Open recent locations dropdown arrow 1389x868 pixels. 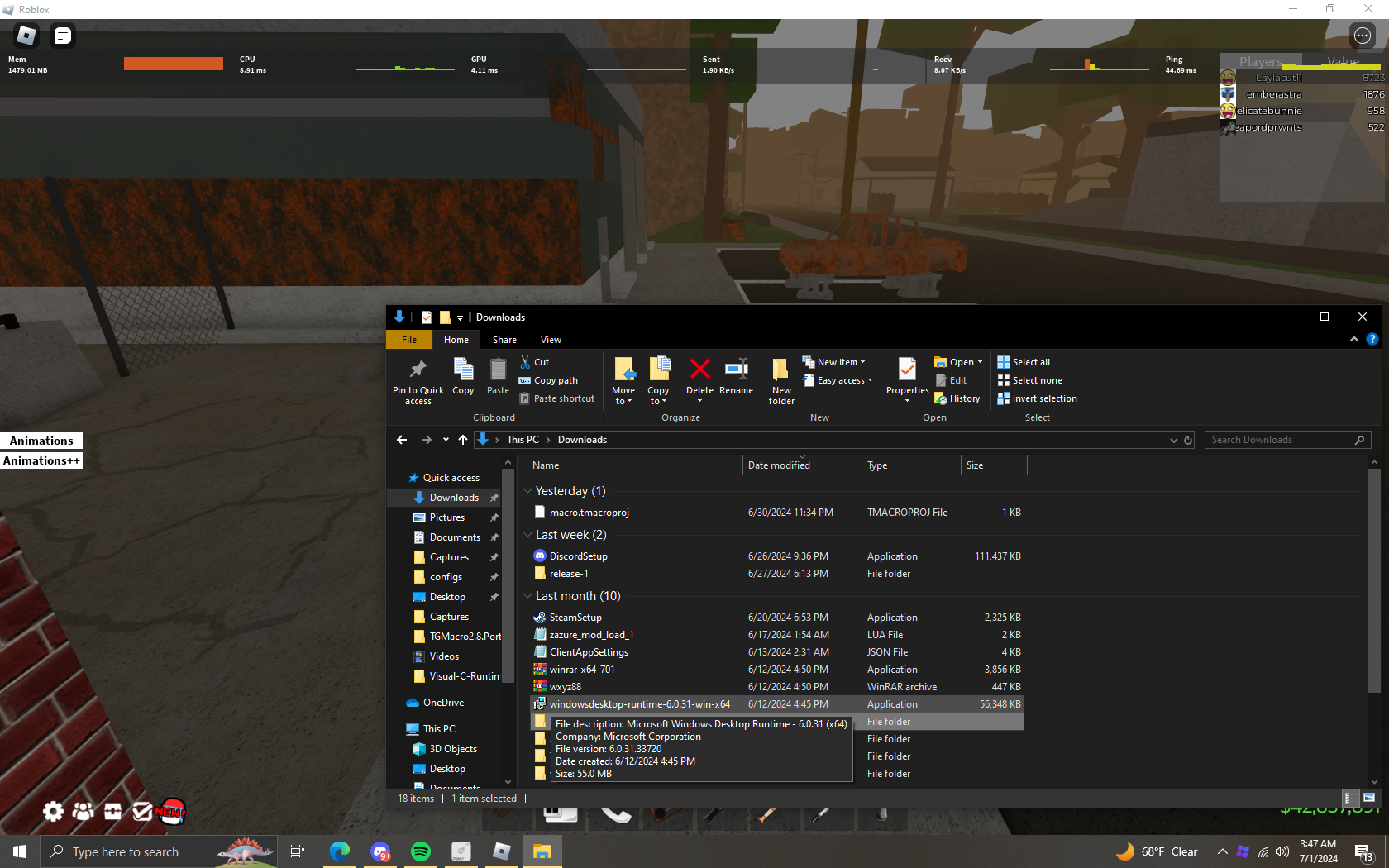point(446,440)
